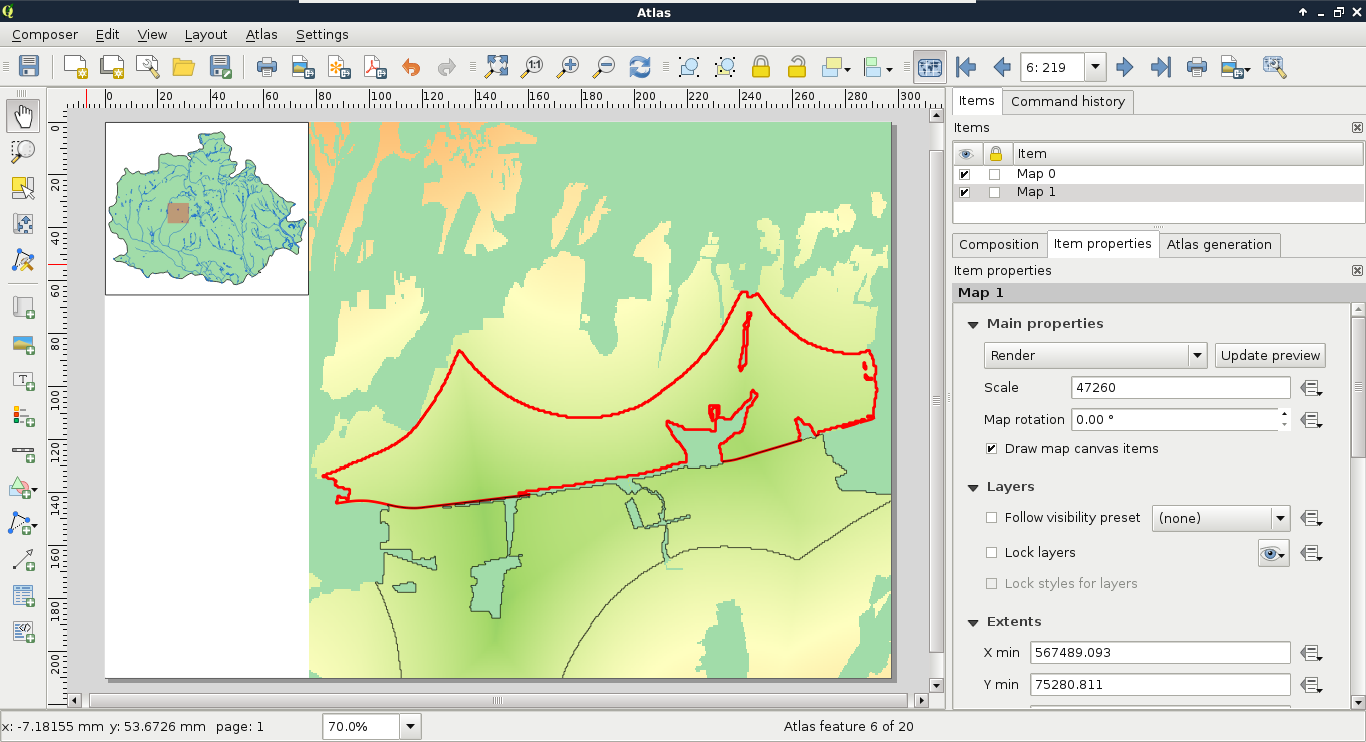Click the Lock selected items icon
The height and width of the screenshot is (742, 1366).
(x=761, y=67)
